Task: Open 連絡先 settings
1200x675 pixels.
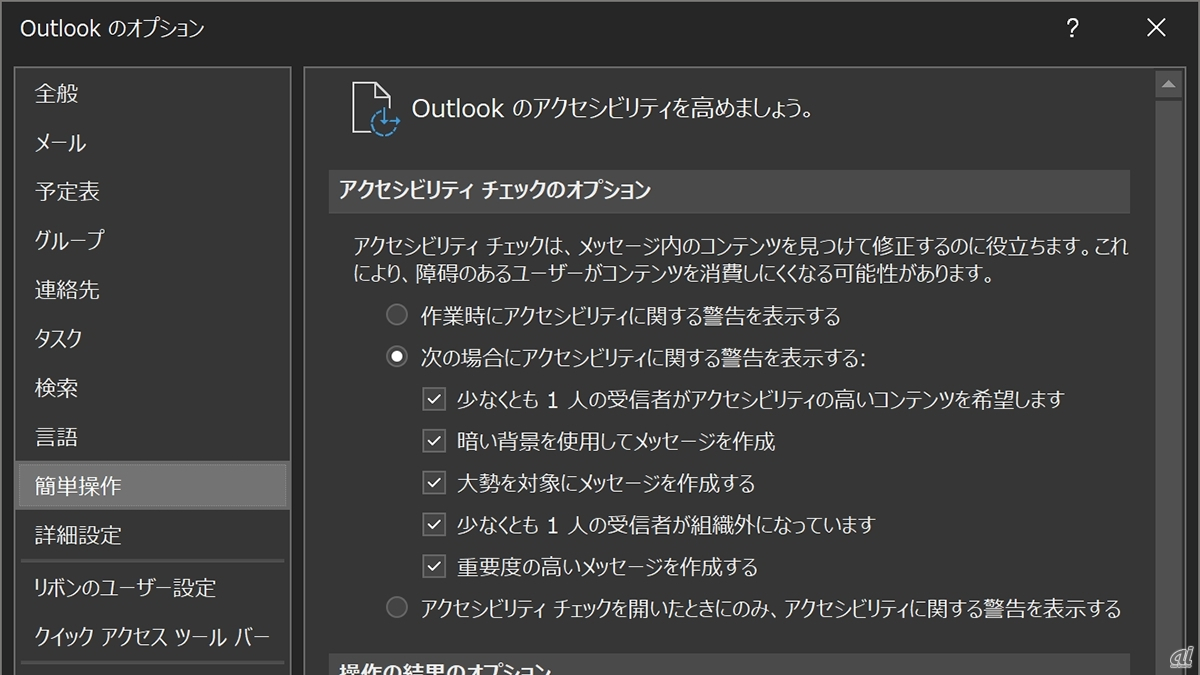Action: pos(153,290)
